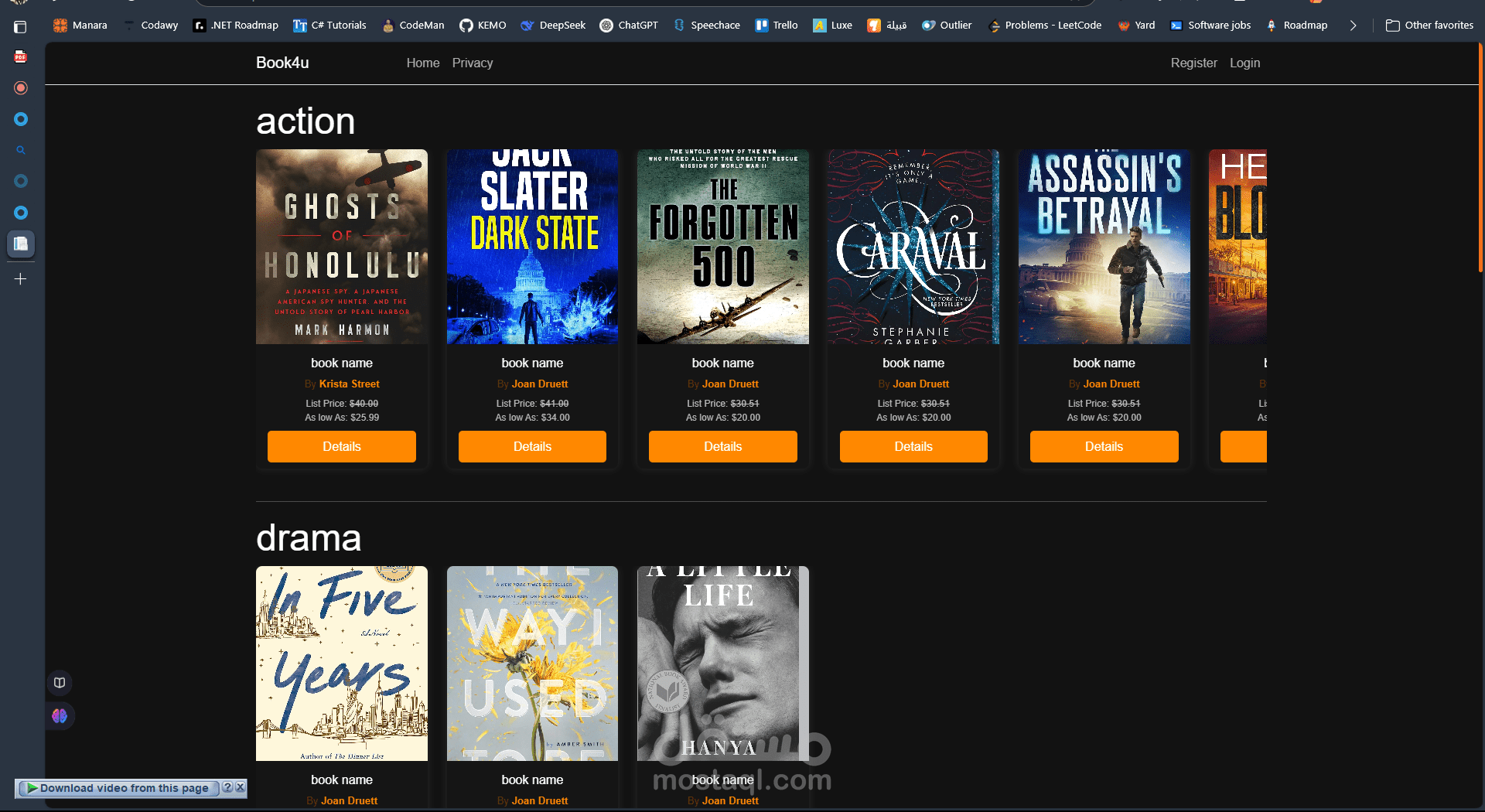Click the split screen icon
The image size is (1485, 812).
click(60, 683)
